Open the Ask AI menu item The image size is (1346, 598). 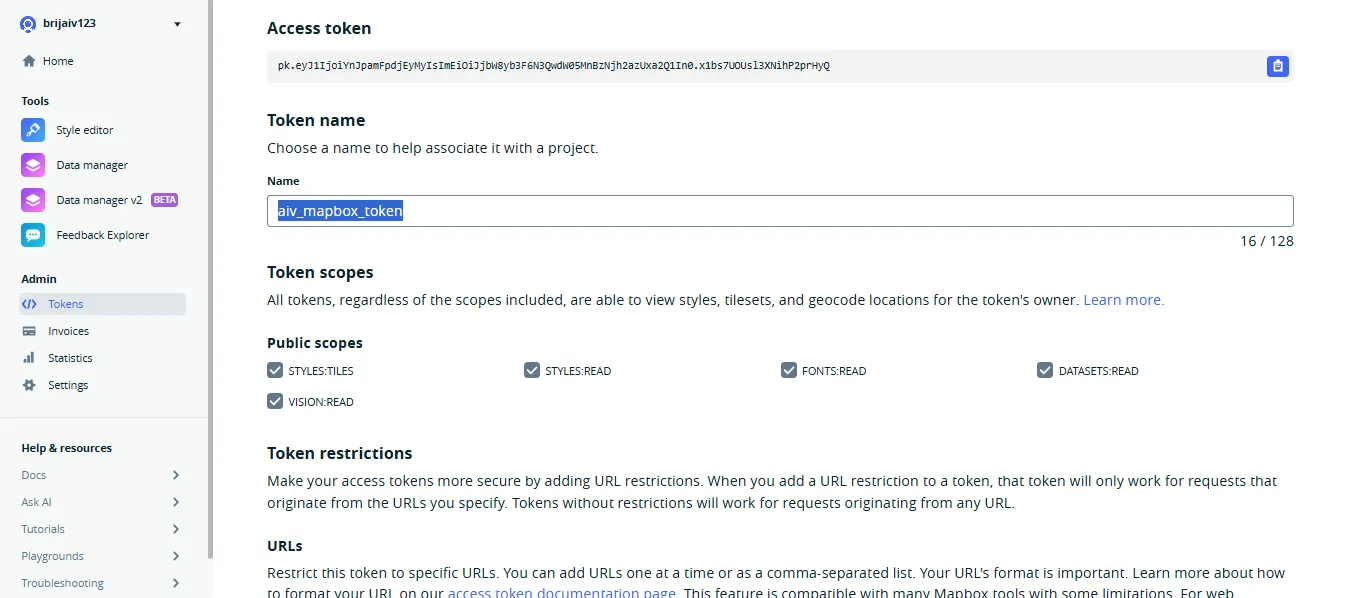pyautogui.click(x=37, y=502)
